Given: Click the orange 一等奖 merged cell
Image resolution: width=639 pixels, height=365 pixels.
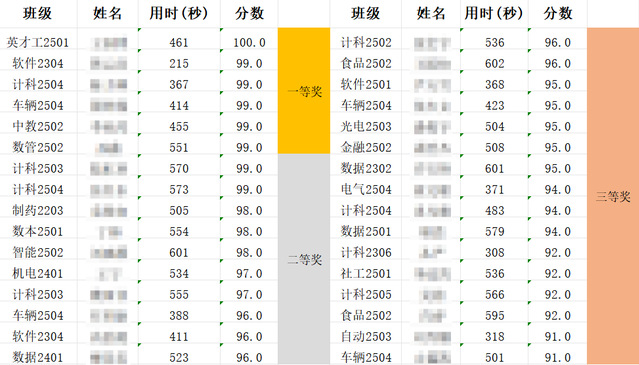Looking at the screenshot, I should 304,91.
